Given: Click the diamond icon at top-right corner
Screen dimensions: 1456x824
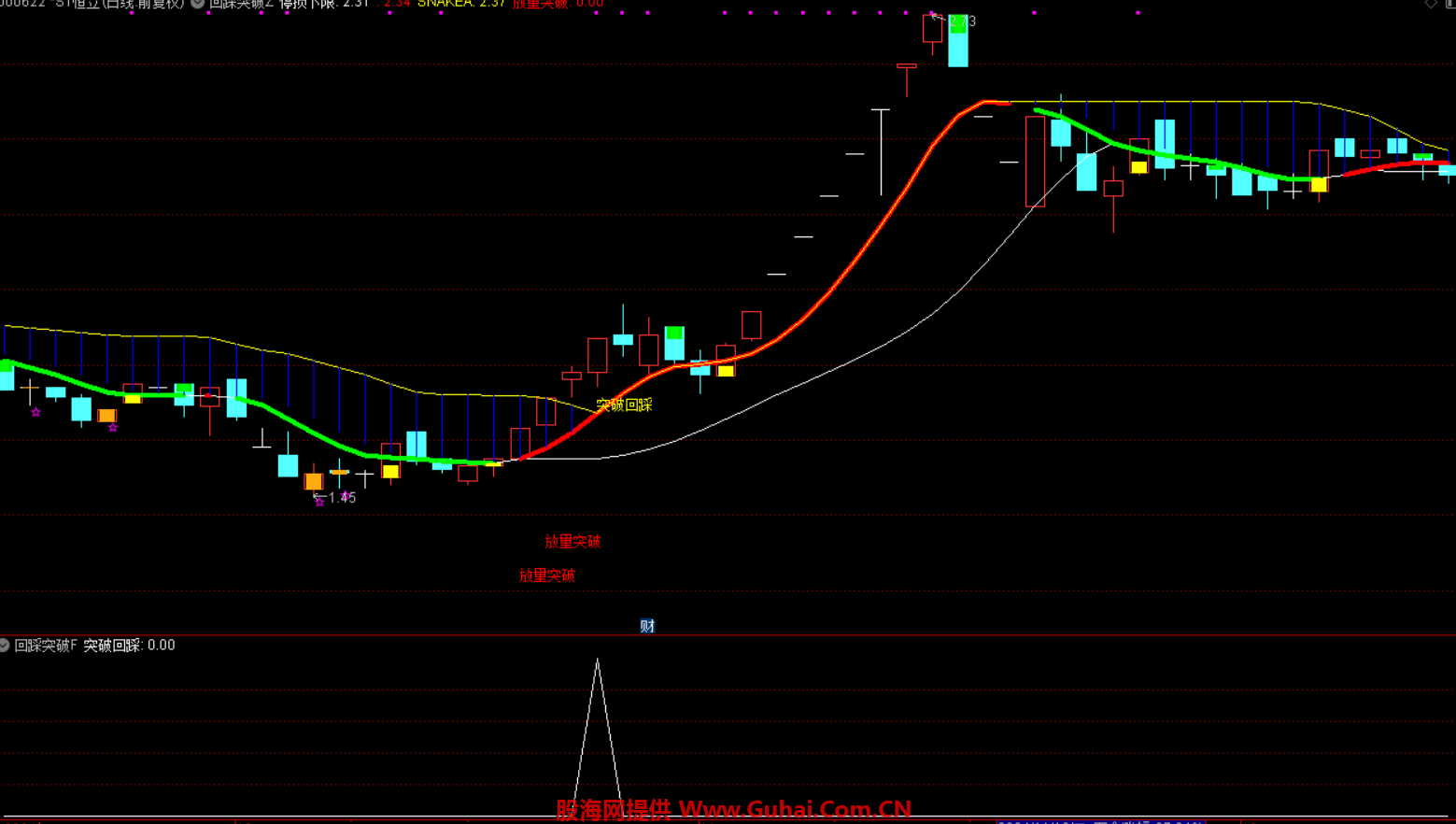Looking at the screenshot, I should pos(1431,4).
